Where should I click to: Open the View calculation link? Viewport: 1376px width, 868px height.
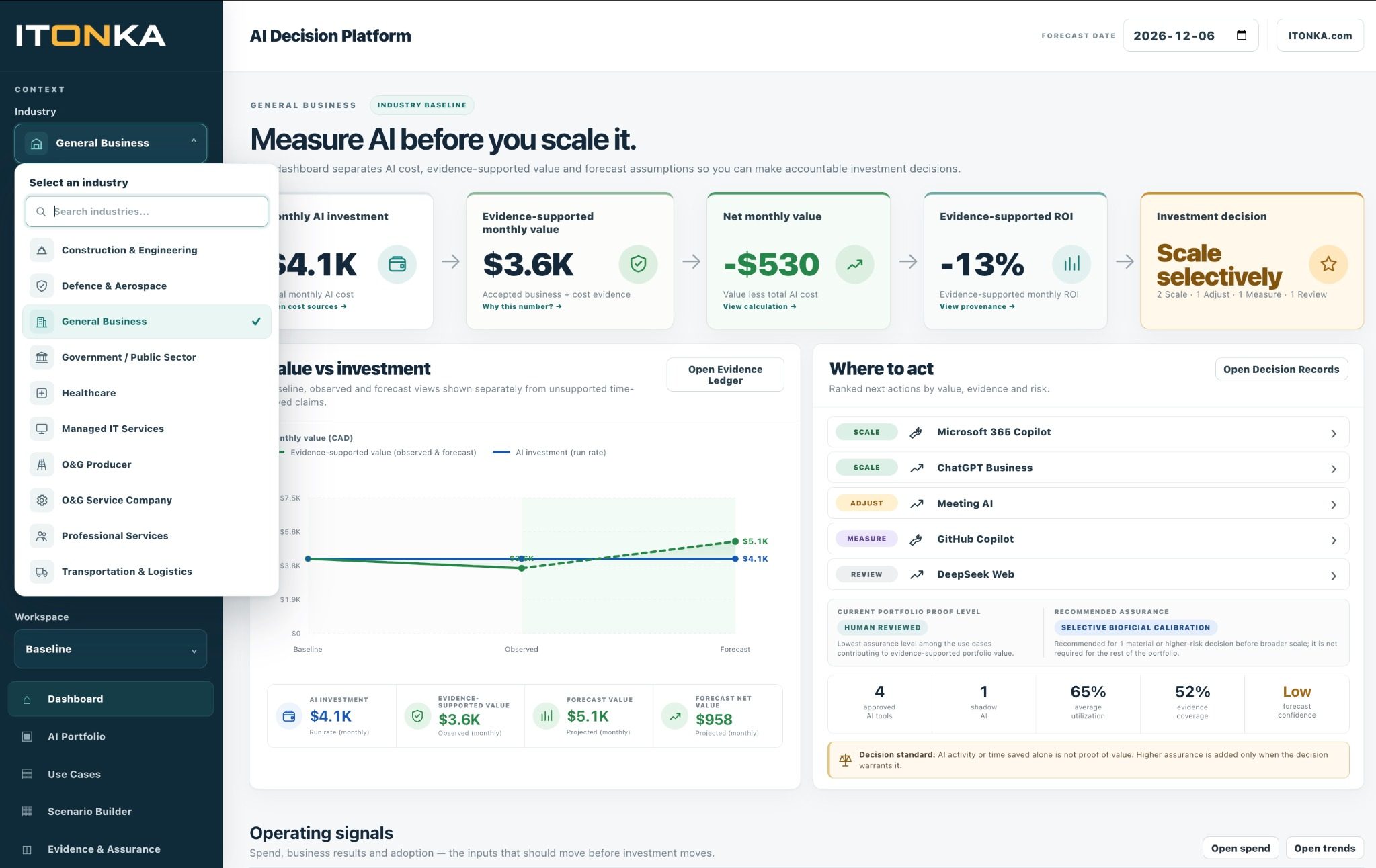tap(760, 307)
